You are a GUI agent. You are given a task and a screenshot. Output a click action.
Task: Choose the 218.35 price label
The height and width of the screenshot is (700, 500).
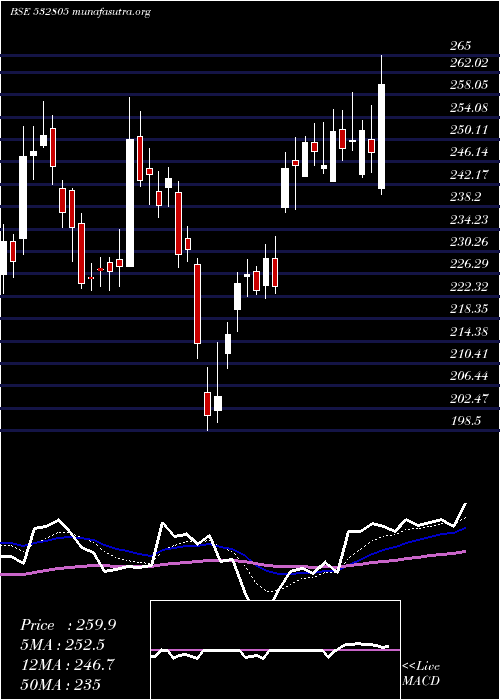[x=469, y=309]
